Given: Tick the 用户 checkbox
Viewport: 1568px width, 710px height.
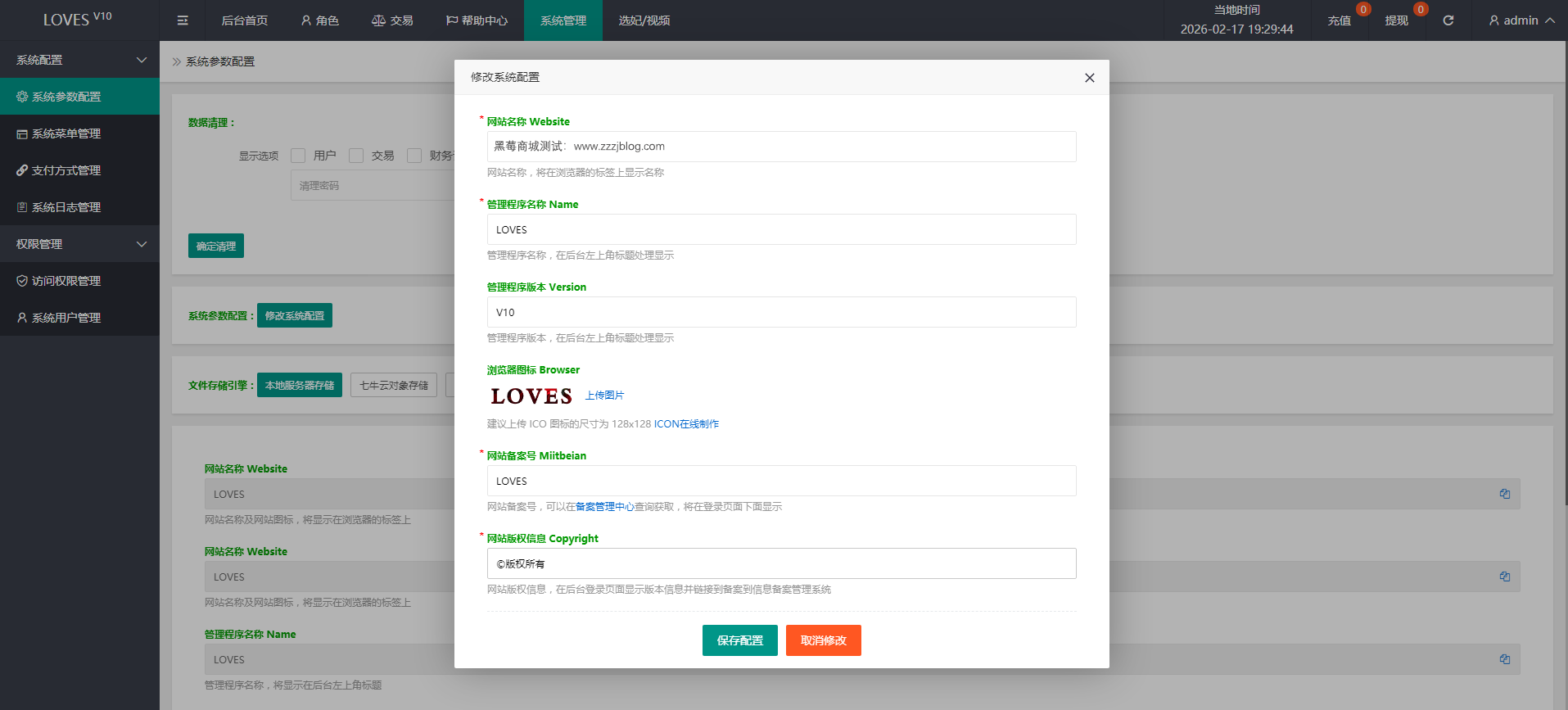Looking at the screenshot, I should (x=299, y=156).
